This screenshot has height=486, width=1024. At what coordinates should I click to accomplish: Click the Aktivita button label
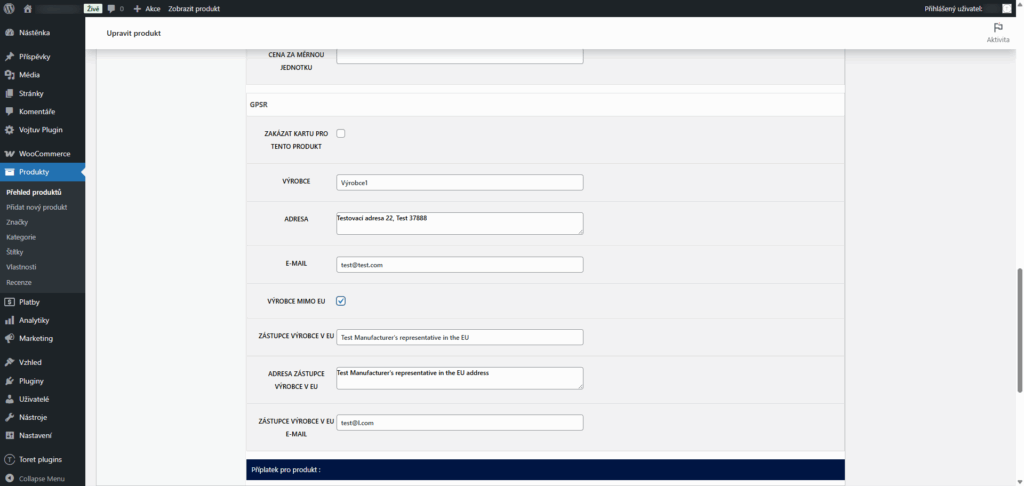998,40
